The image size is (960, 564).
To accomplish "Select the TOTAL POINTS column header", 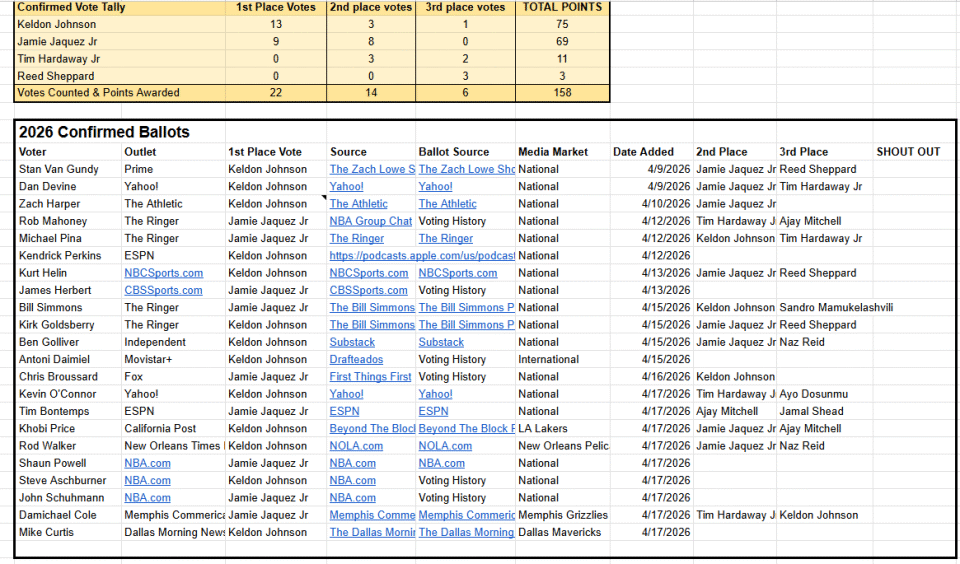I will tap(562, 7).
